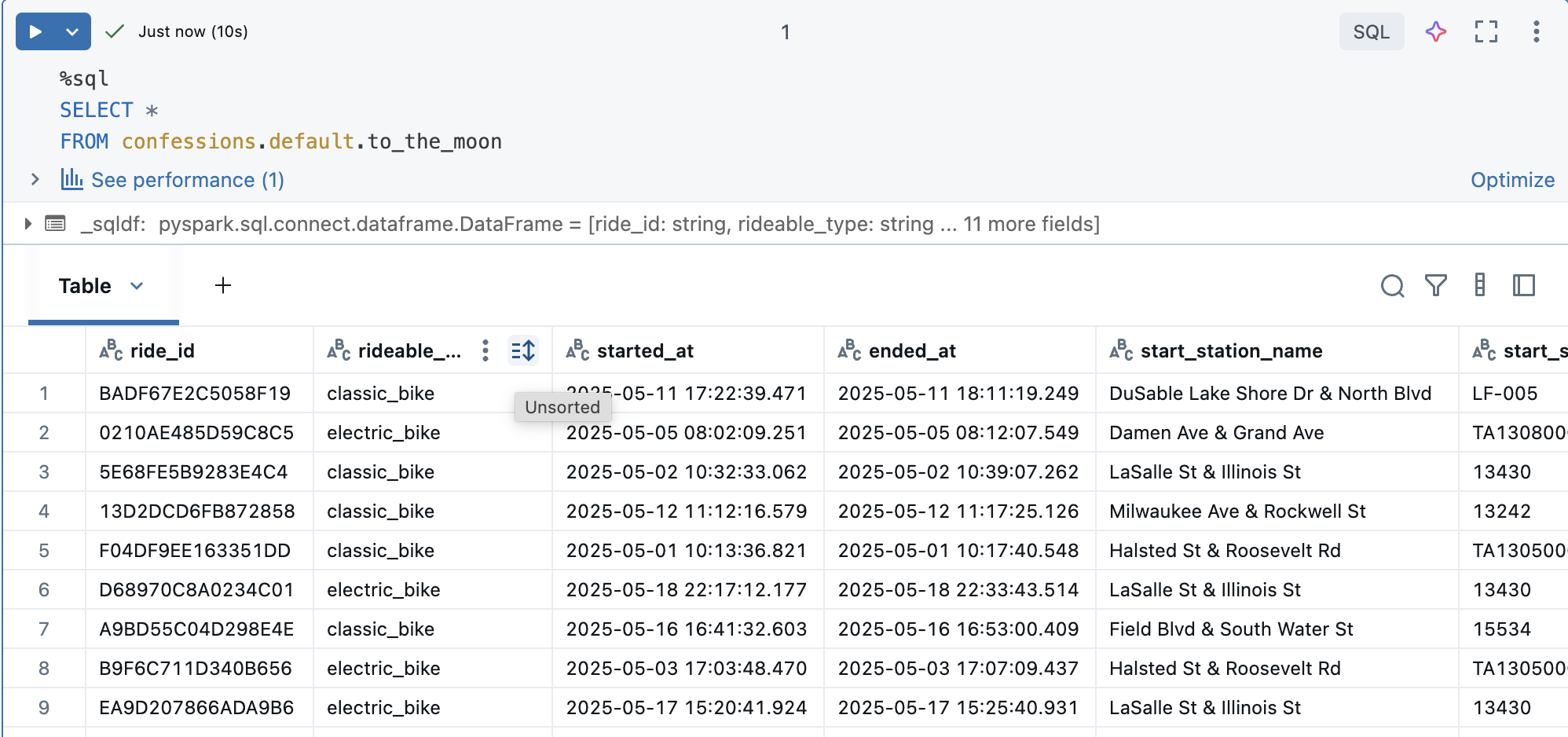The height and width of the screenshot is (737, 1568).
Task: Open the data profile icon beside the filter
Action: tap(1480, 286)
